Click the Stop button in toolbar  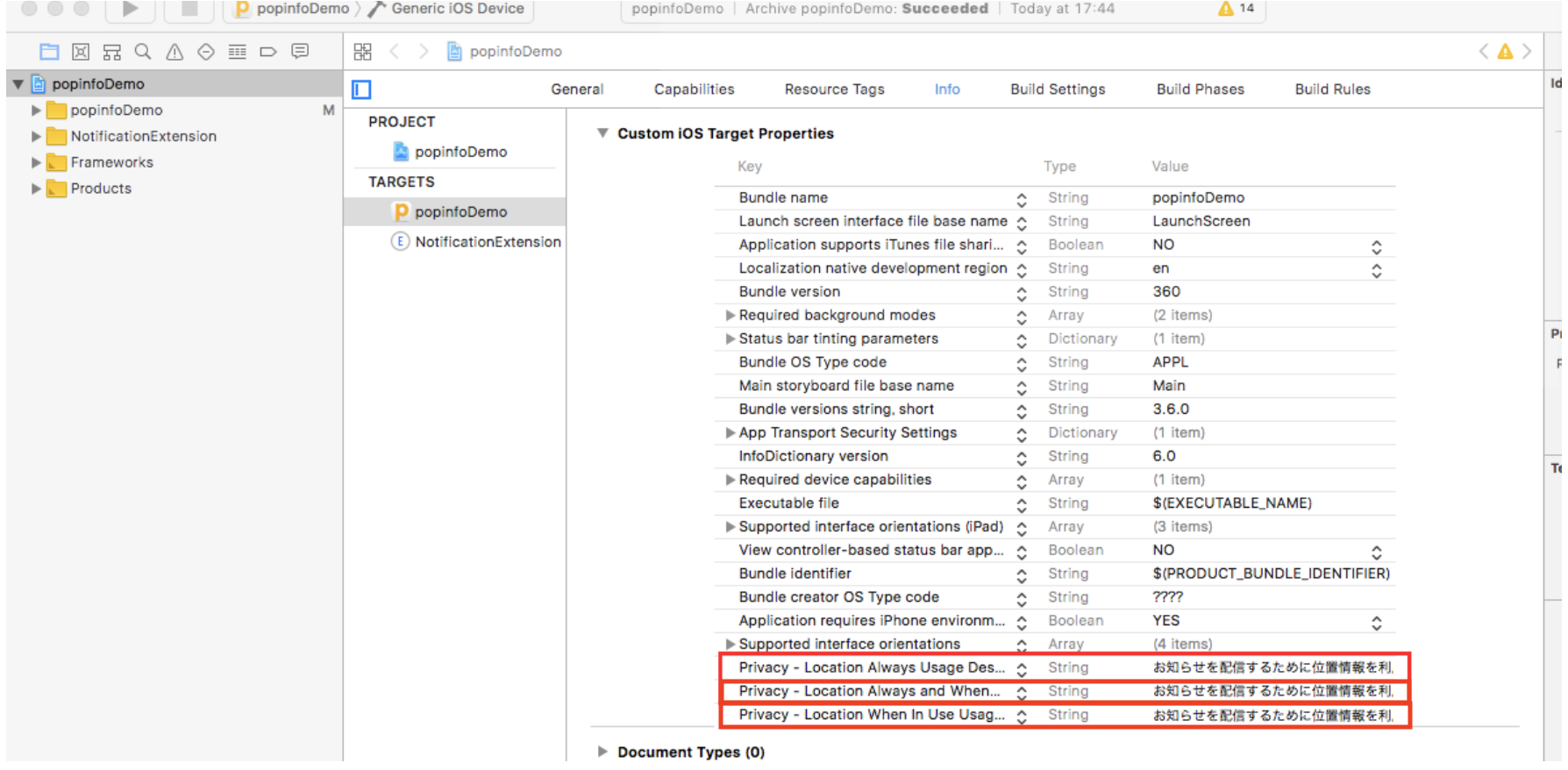(x=189, y=10)
